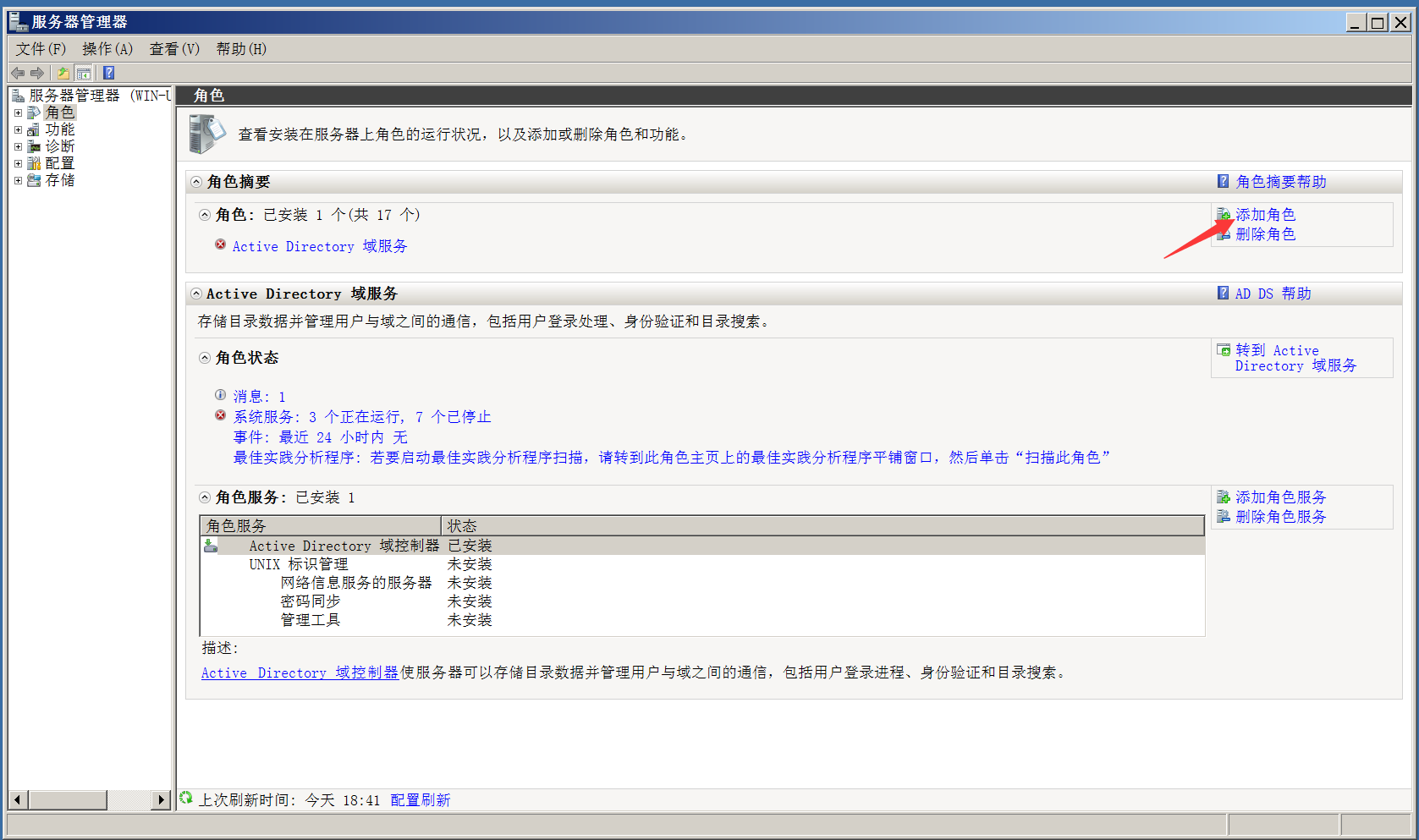The width and height of the screenshot is (1419, 840).
Task: Click the 删除角色 icon
Action: 1224,234
